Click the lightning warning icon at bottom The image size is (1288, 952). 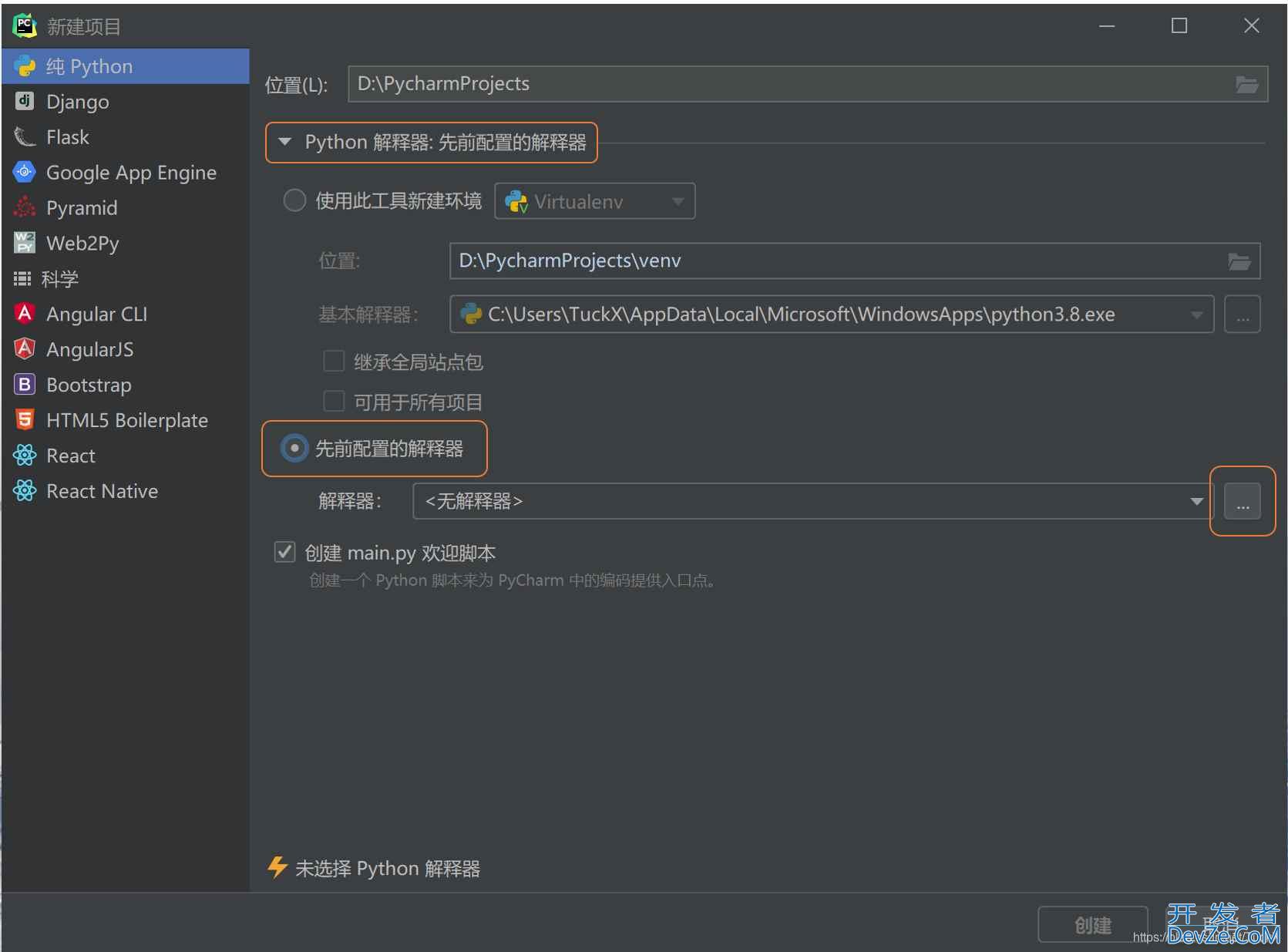pyautogui.click(x=277, y=867)
